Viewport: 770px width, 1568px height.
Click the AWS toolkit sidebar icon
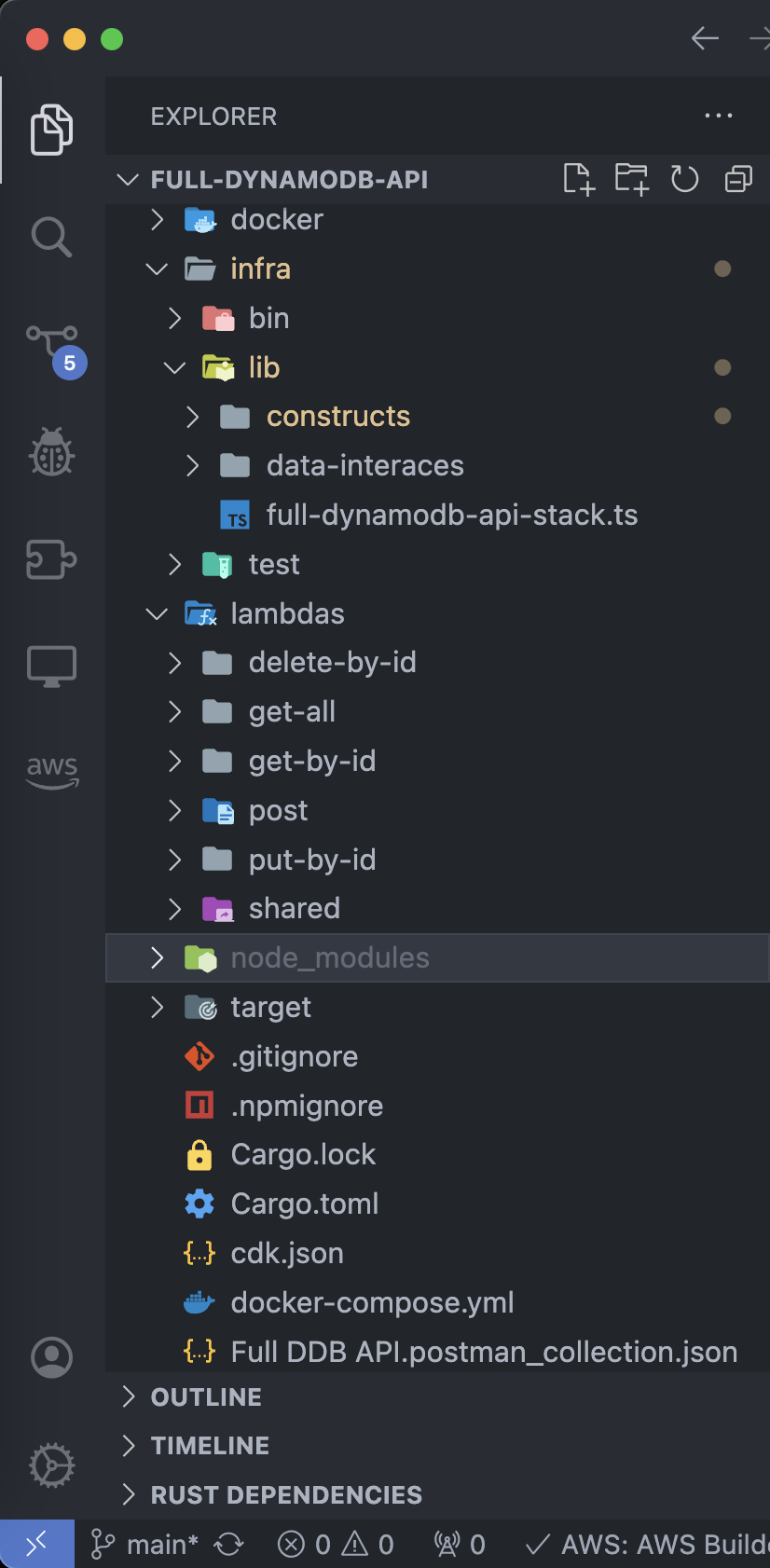[x=50, y=771]
